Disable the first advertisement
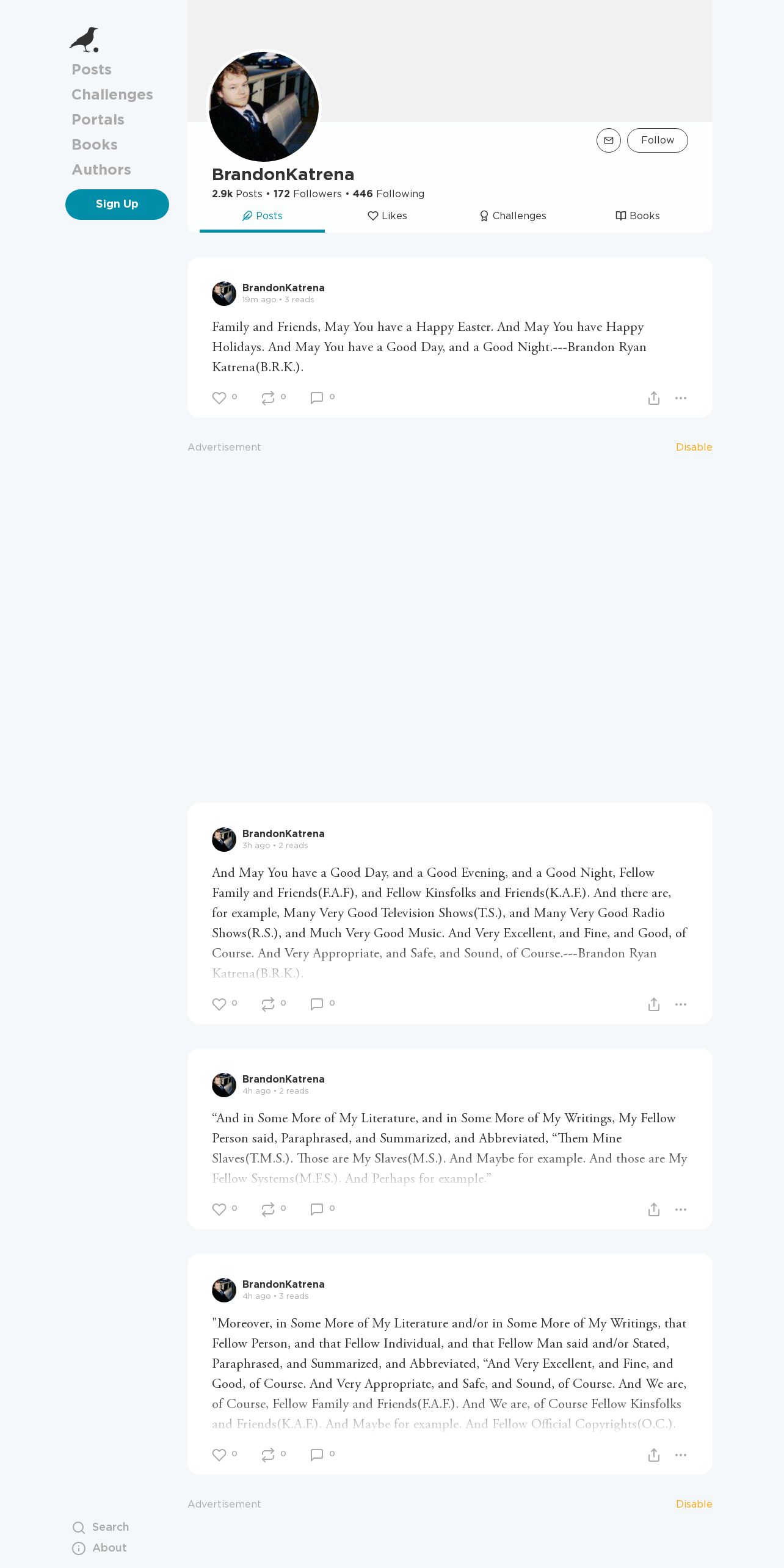The width and height of the screenshot is (784, 1568). pyautogui.click(x=694, y=447)
